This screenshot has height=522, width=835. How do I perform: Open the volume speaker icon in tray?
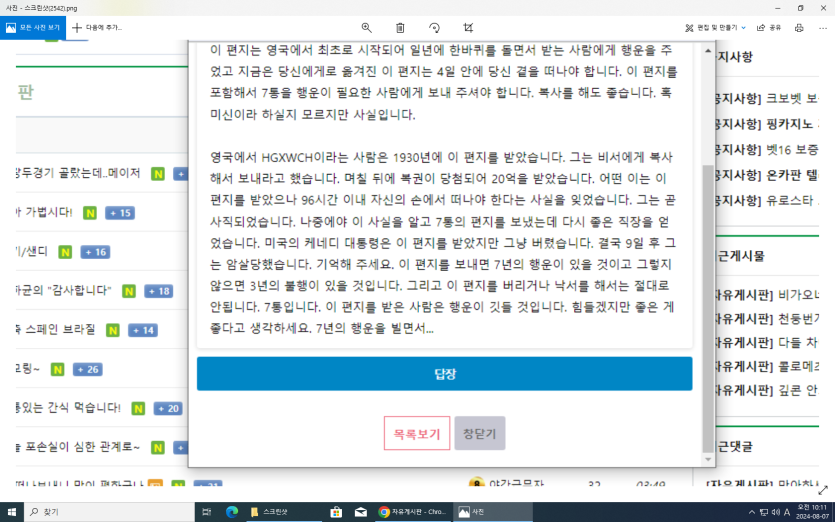click(x=775, y=512)
